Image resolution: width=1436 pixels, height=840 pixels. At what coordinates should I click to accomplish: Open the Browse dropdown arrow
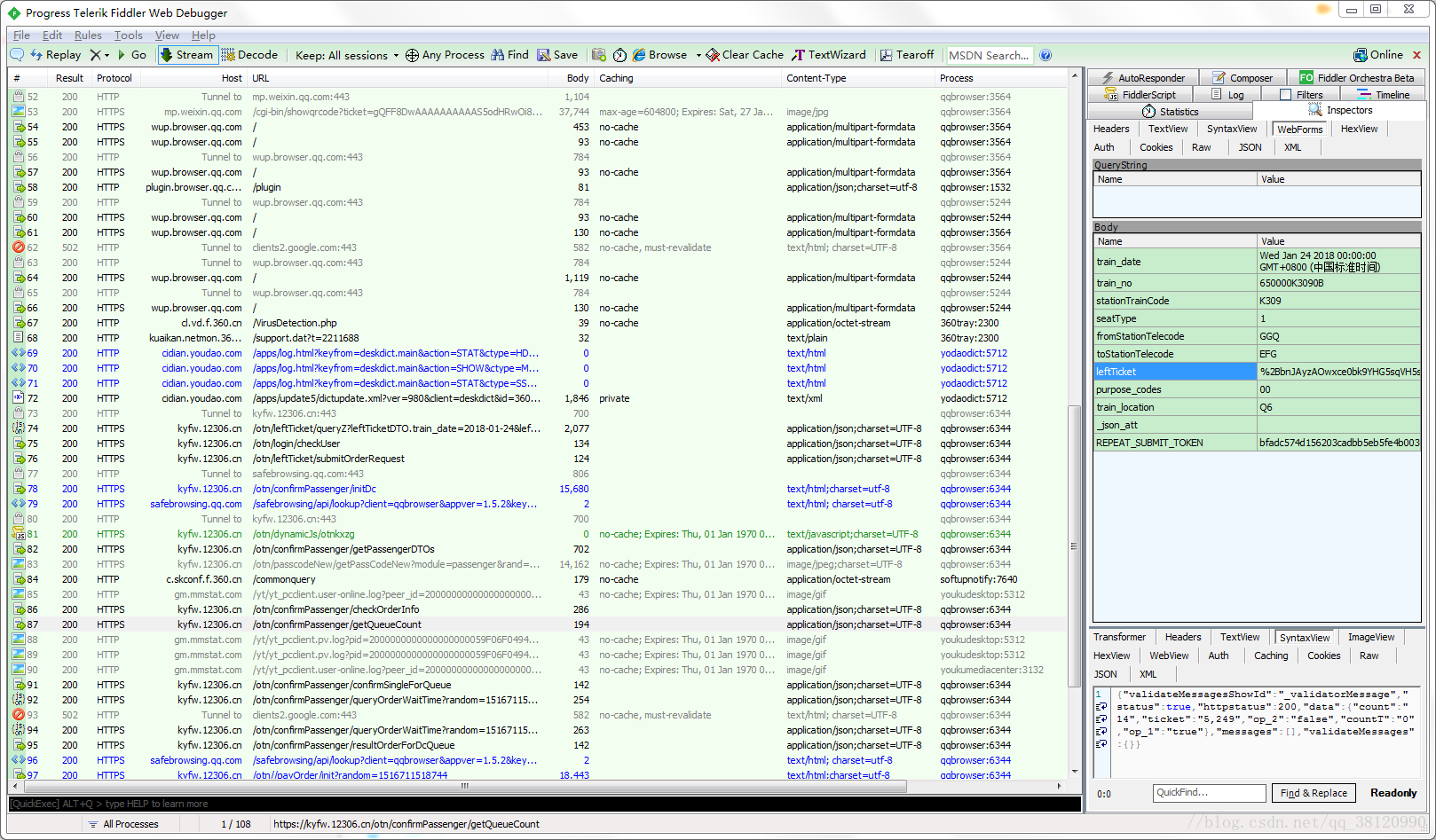coord(698,55)
